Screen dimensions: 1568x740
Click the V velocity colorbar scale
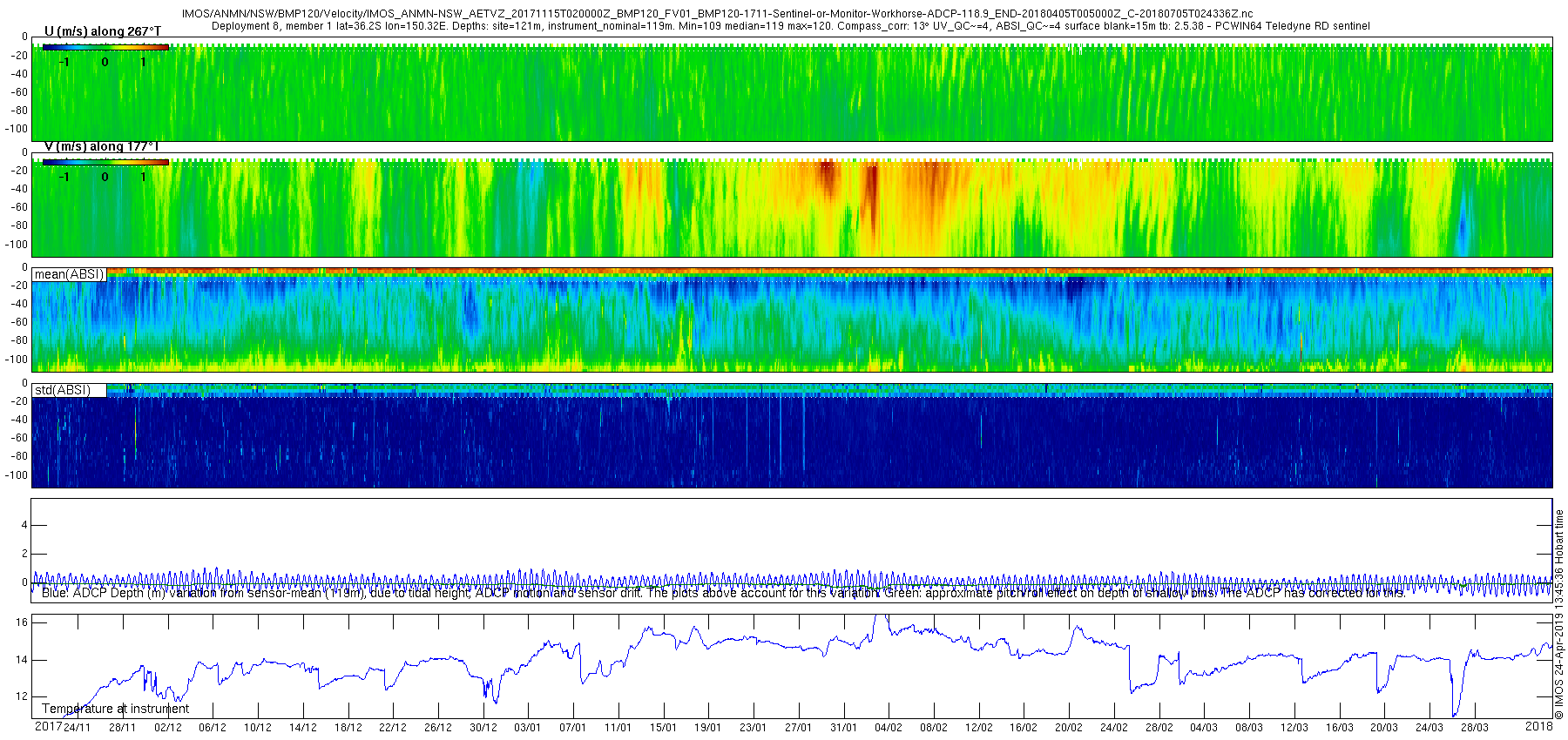pyautogui.click(x=105, y=162)
